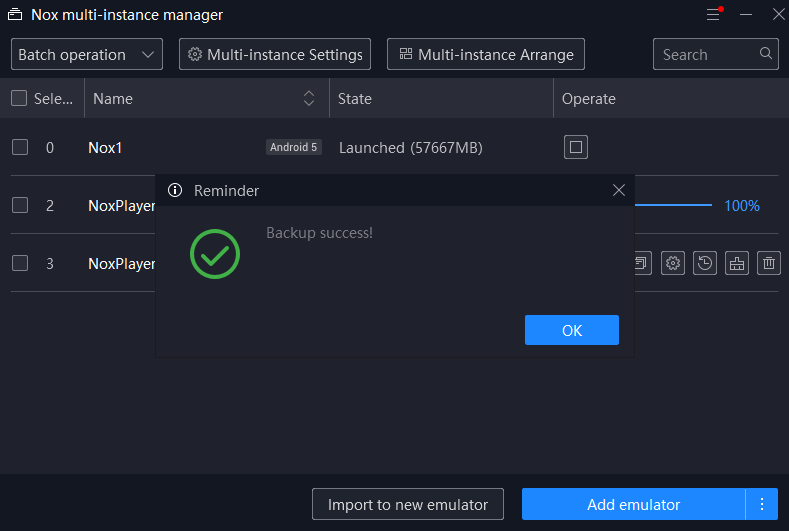Expand the Batch operation dropdown
This screenshot has width=789, height=531.
(87, 54)
